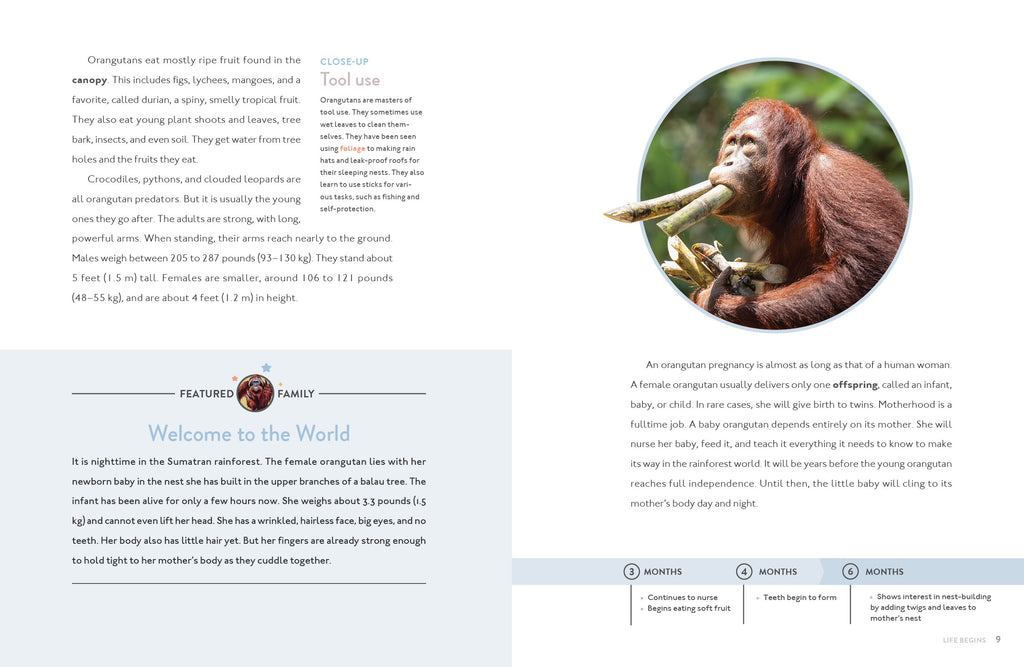Screen dimensions: 1024x667
Task: Click the line 'Orangutans eat mostly ripe fruit found in the'
Action: (194, 60)
